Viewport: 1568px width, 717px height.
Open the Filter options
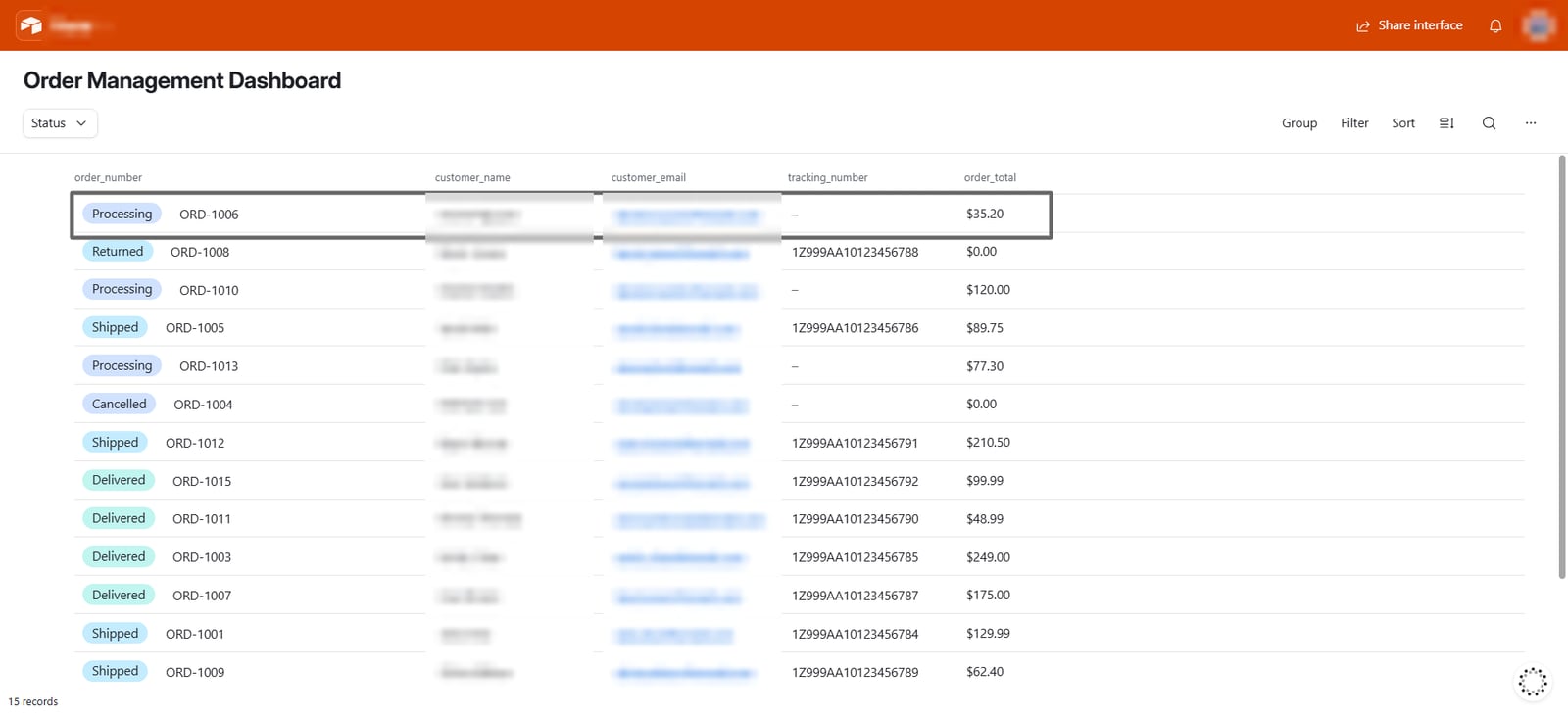[1354, 123]
